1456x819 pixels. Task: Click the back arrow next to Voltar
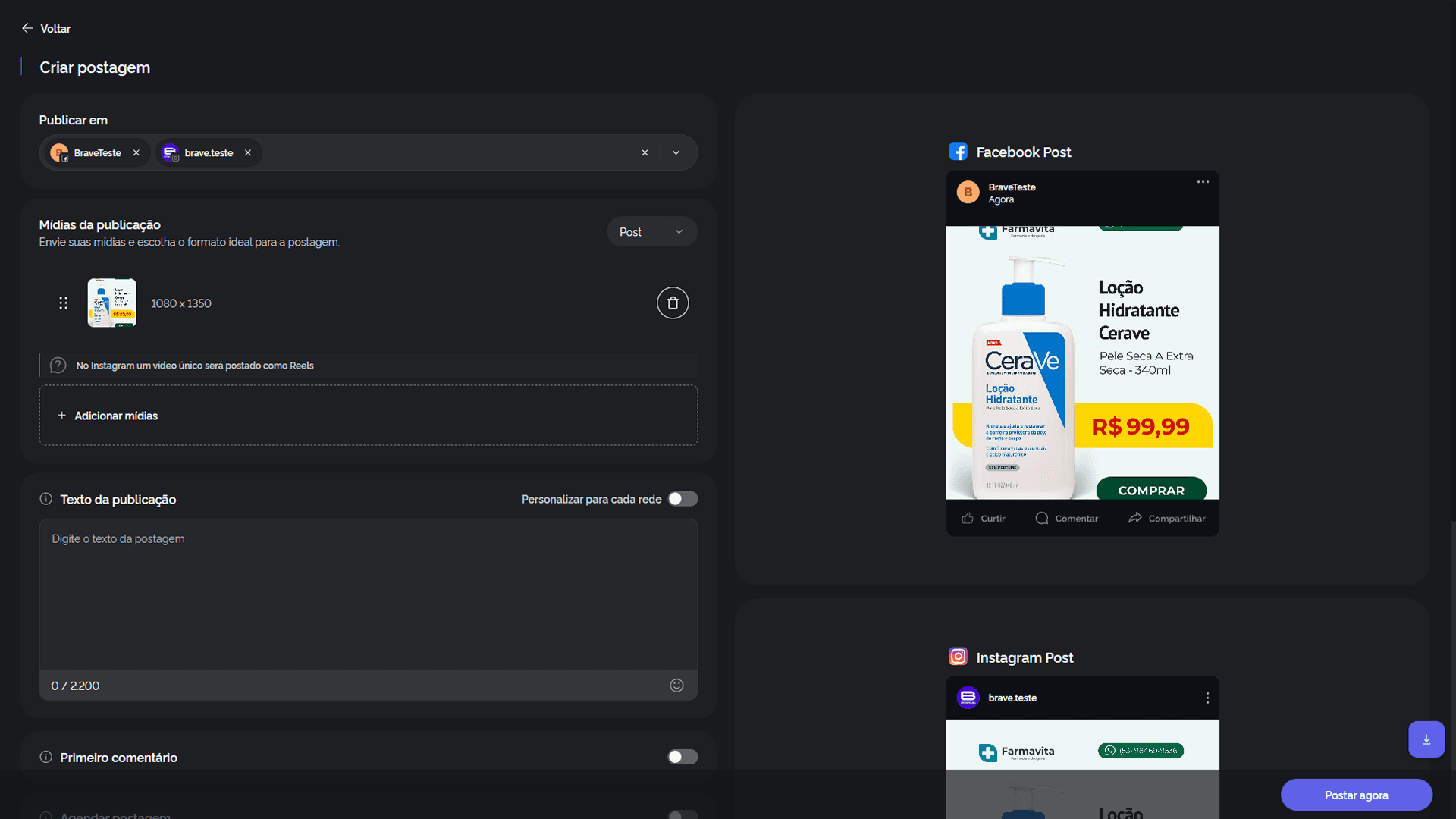point(27,28)
